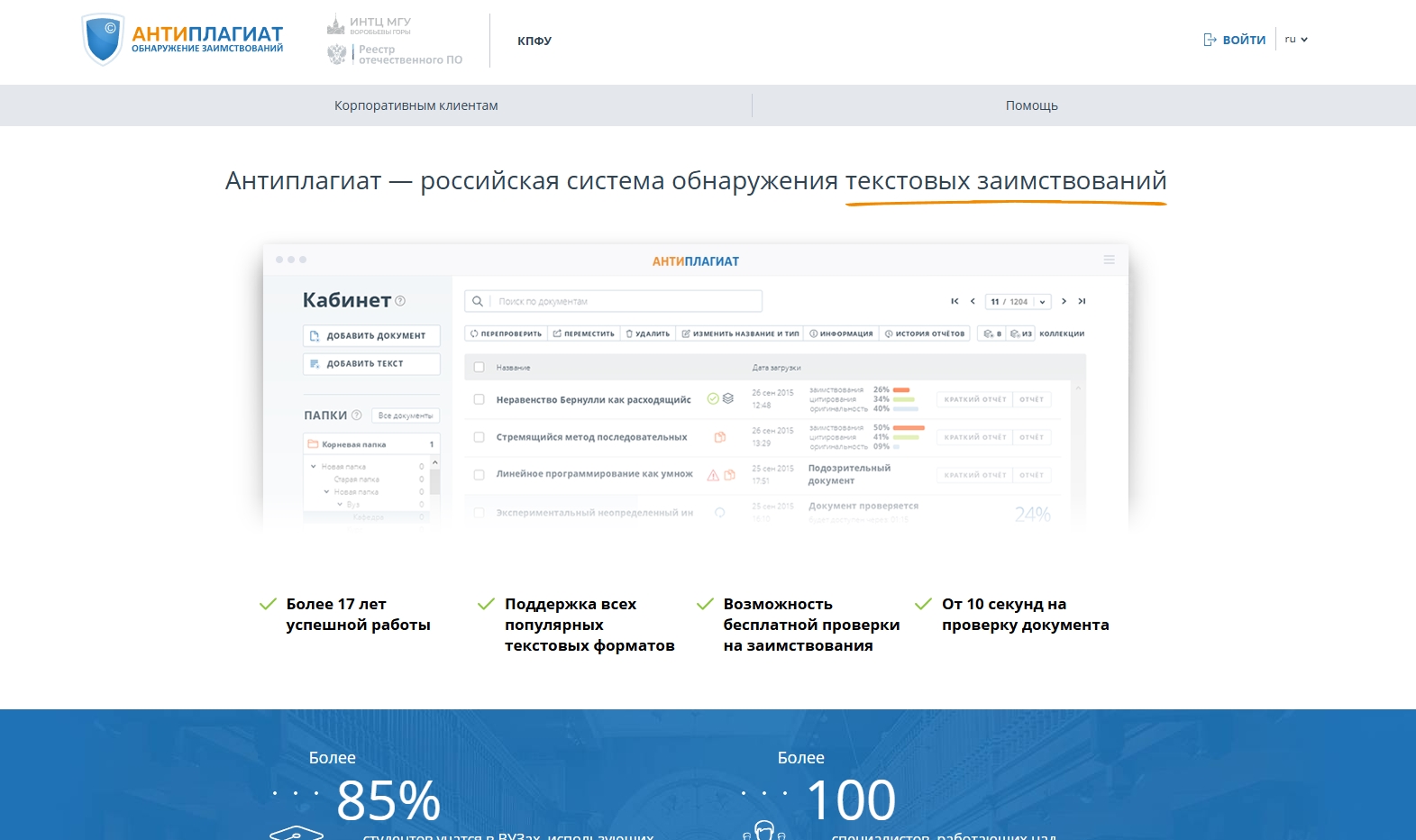Click green check icon on Неравенство Бернулли row
The width and height of the screenshot is (1416, 840).
coord(713,398)
